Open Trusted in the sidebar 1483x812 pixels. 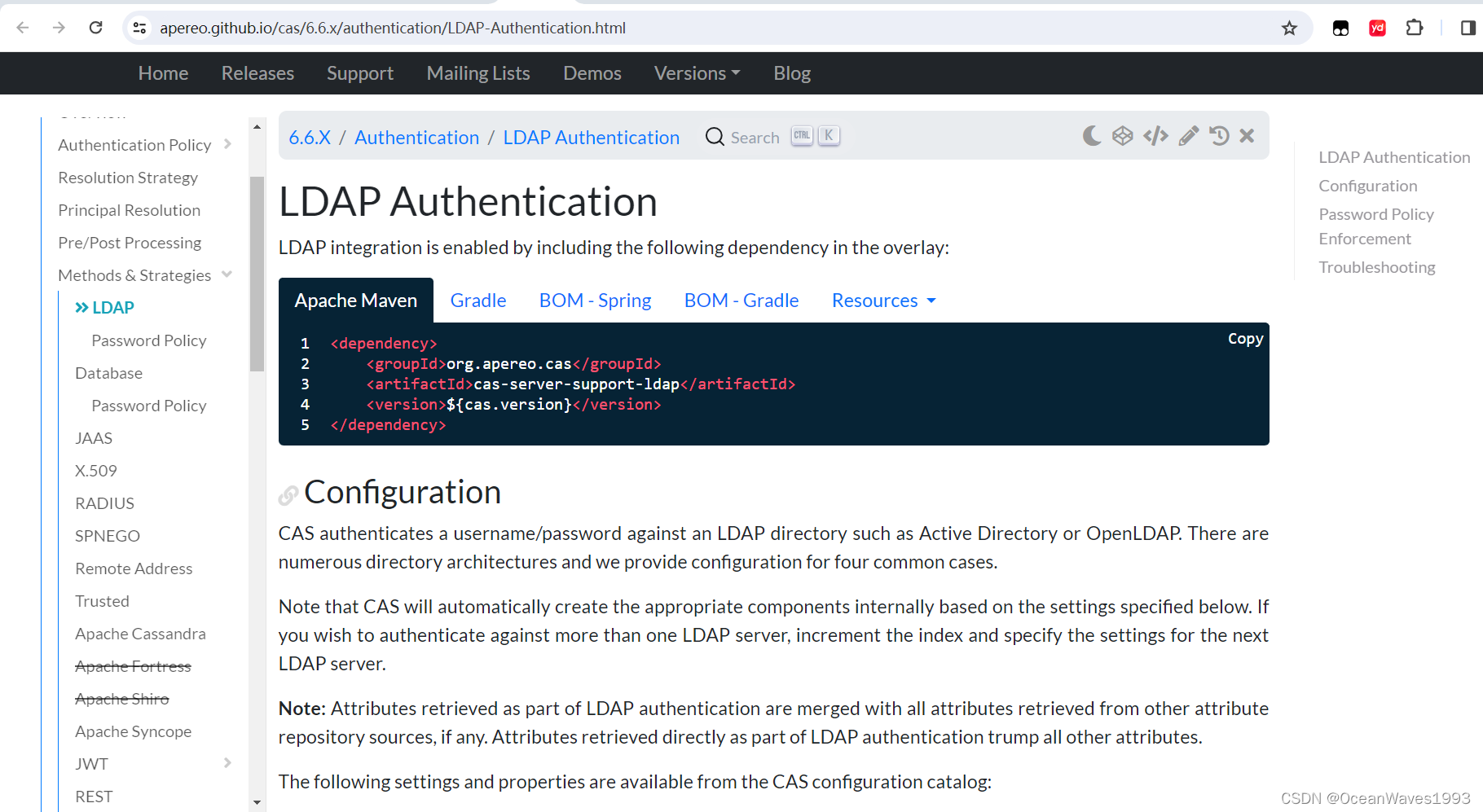click(x=102, y=601)
